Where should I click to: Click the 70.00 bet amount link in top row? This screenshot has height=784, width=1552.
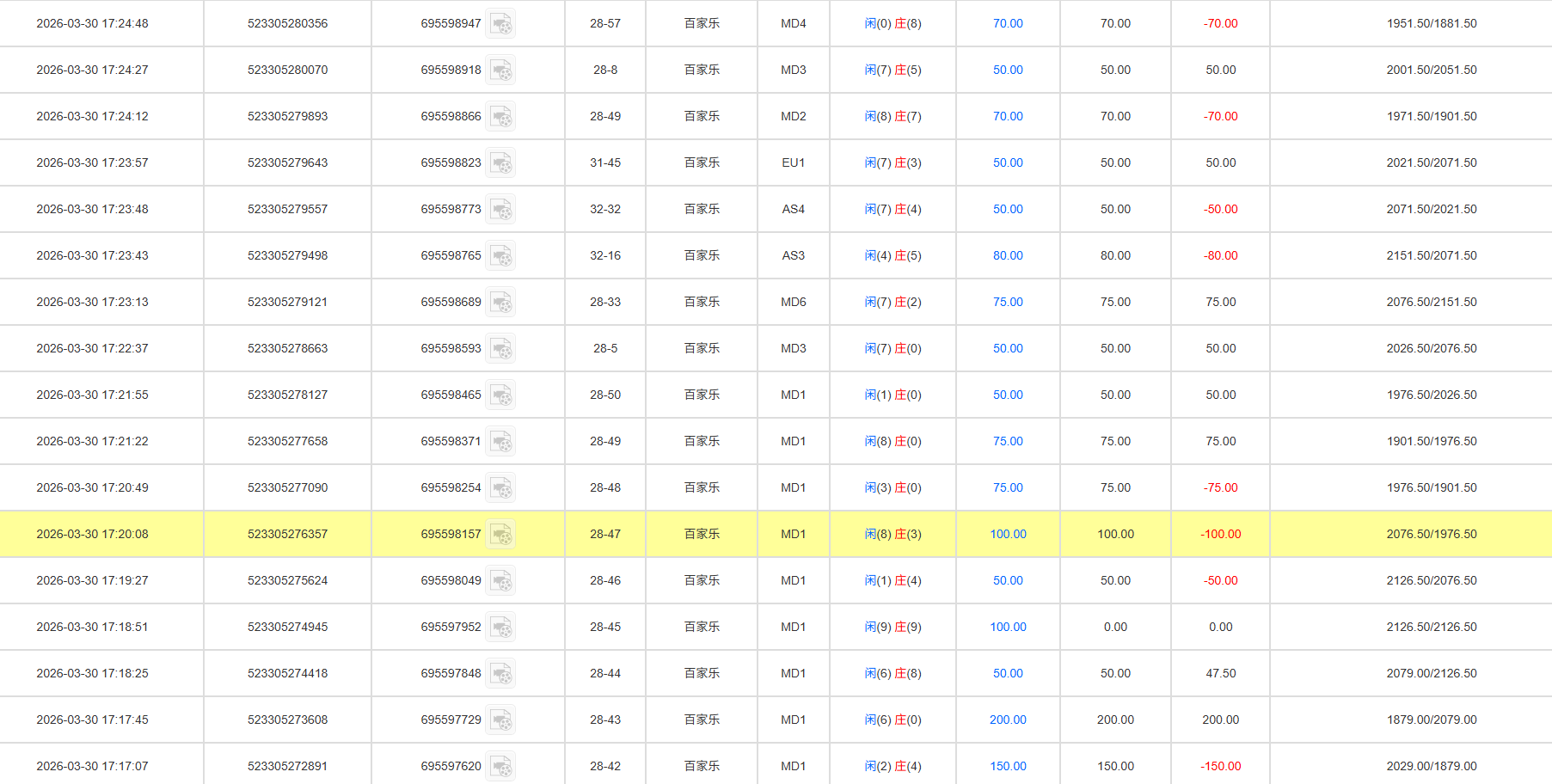pos(1007,23)
